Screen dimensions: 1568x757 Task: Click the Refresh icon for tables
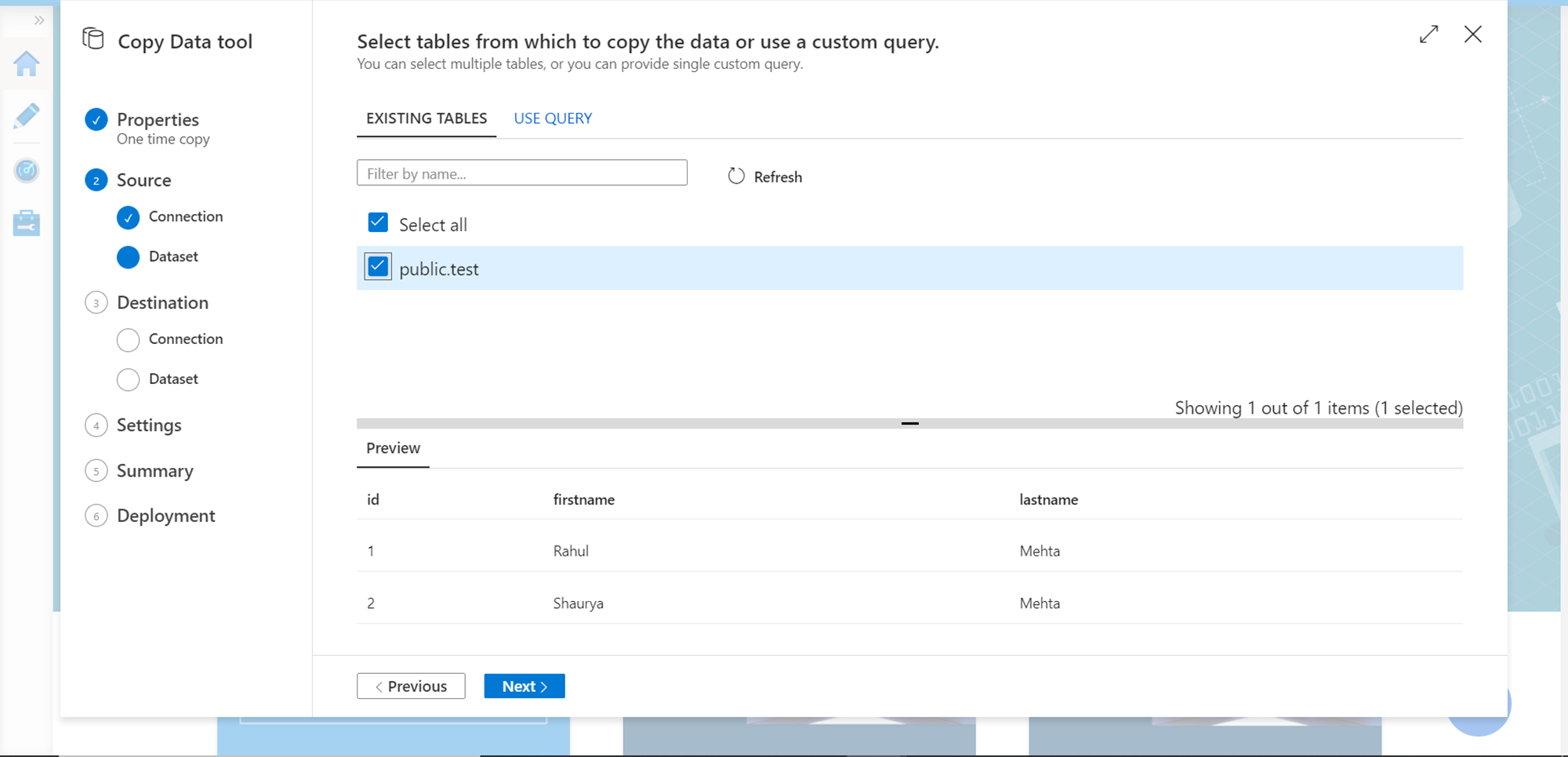point(735,176)
